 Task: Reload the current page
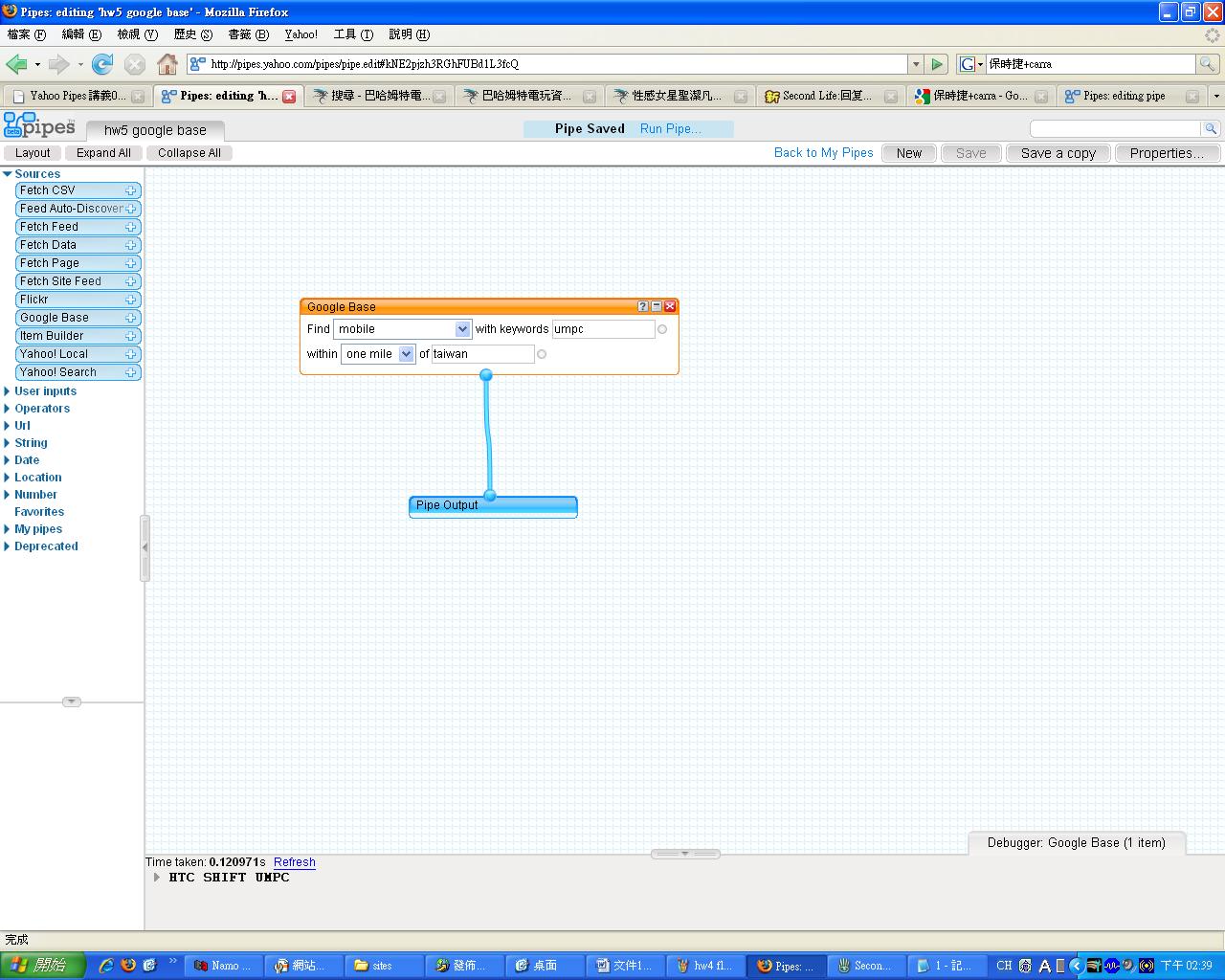point(102,64)
